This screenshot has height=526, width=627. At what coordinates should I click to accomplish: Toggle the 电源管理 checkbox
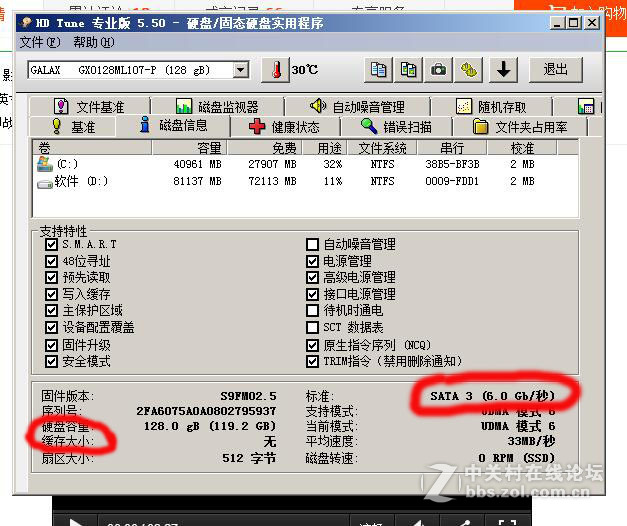click(x=312, y=261)
